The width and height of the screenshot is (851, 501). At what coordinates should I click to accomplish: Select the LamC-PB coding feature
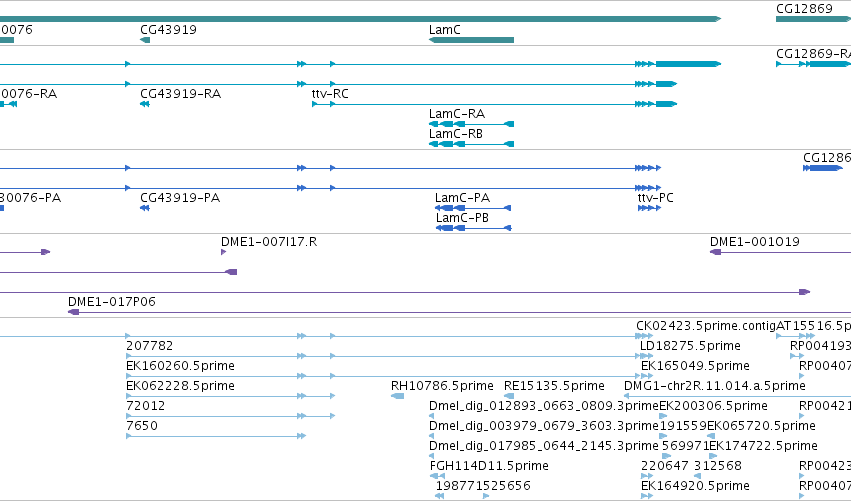(x=473, y=228)
